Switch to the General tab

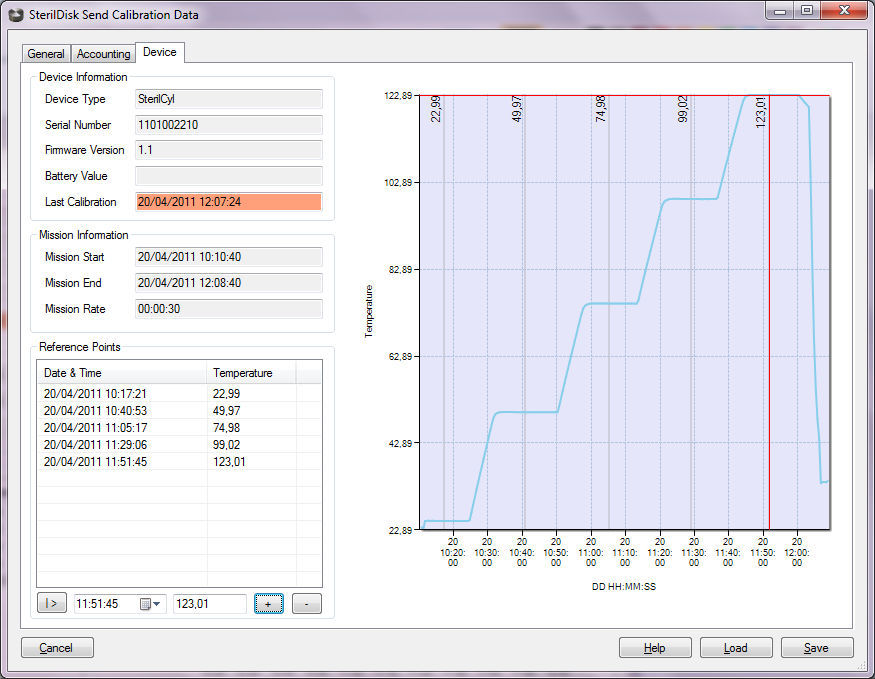click(46, 53)
